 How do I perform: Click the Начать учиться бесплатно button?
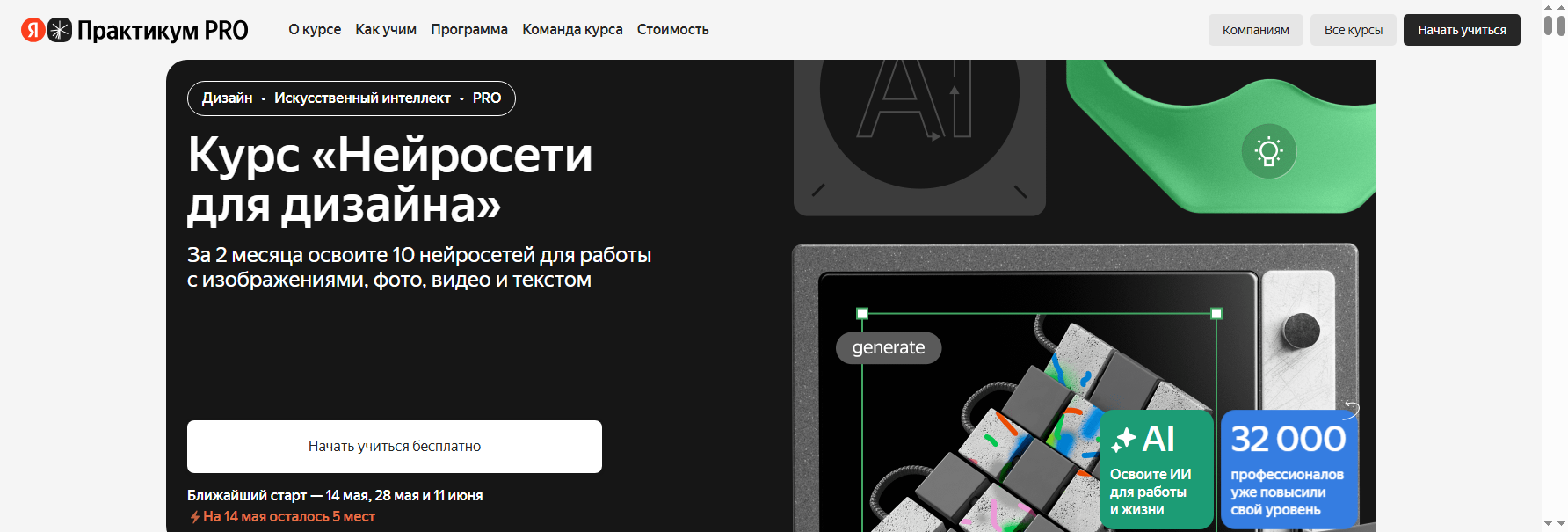pos(395,447)
